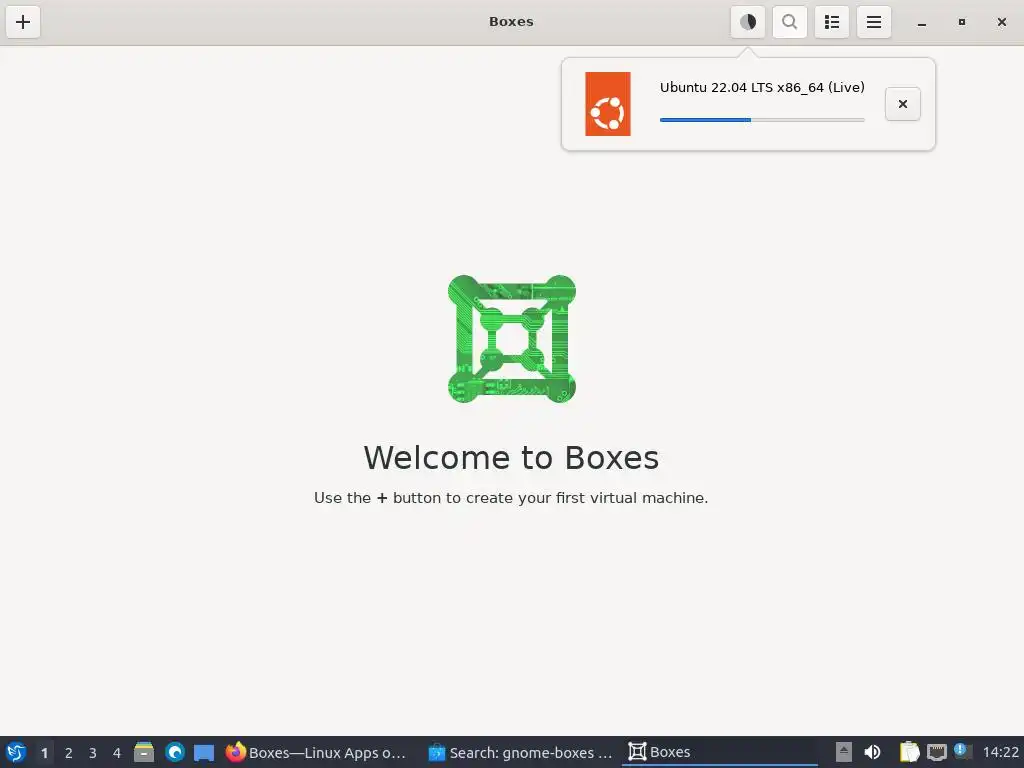Screen dimensions: 1024x768
Task: Open the network status tray icon
Action: pos(936,752)
